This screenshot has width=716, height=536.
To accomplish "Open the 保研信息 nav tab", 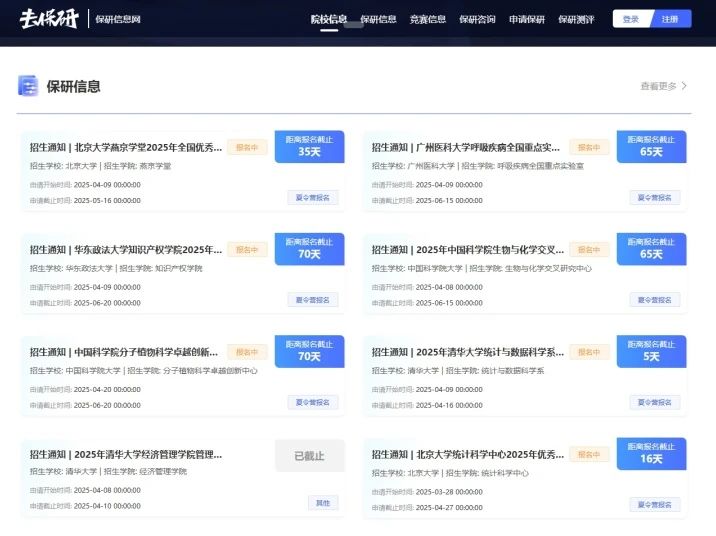I will click(x=378, y=19).
